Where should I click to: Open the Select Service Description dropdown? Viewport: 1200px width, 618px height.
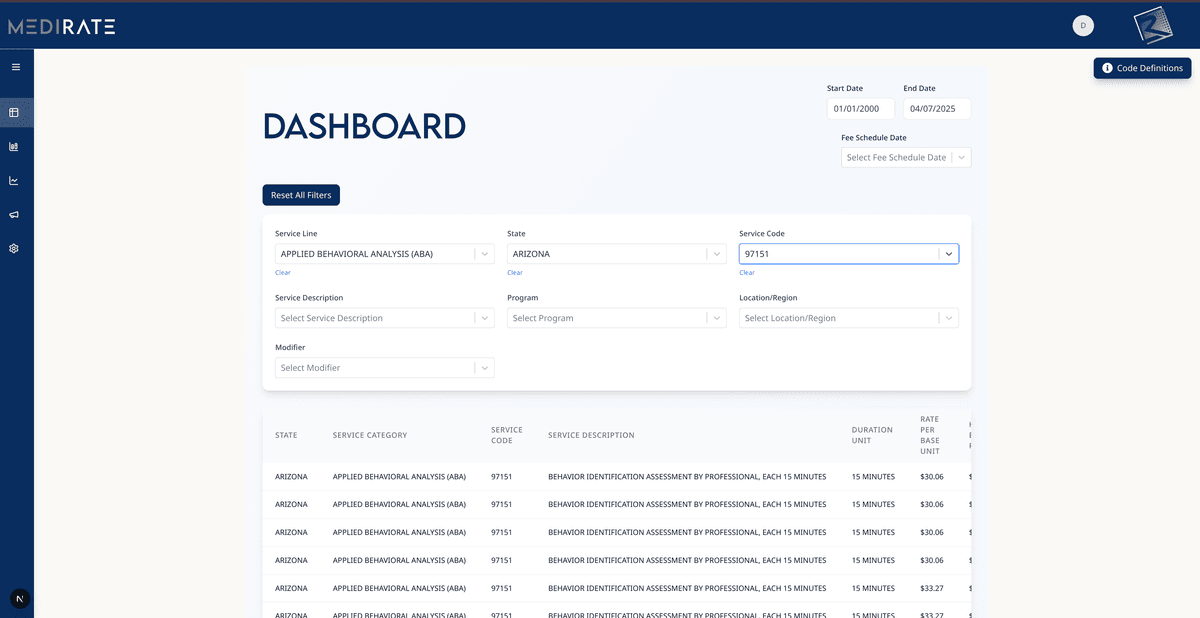coord(385,318)
